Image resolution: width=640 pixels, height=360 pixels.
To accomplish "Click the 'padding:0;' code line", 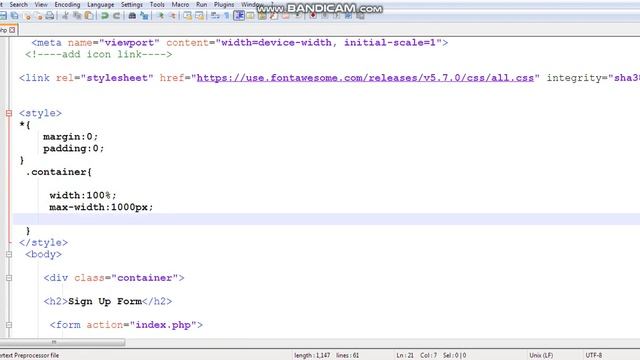I will [73, 149].
